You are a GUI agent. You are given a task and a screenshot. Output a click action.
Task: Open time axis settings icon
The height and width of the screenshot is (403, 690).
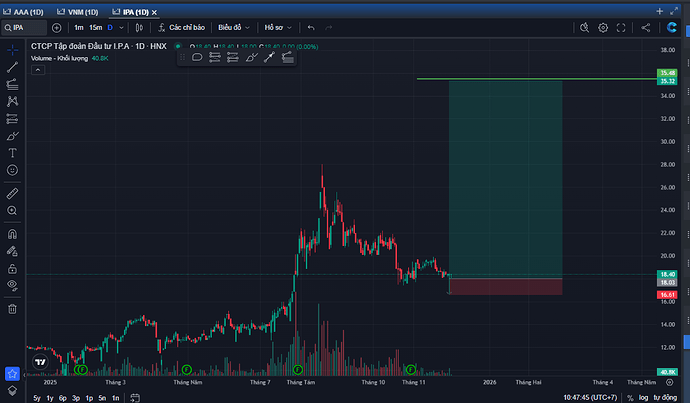669,382
